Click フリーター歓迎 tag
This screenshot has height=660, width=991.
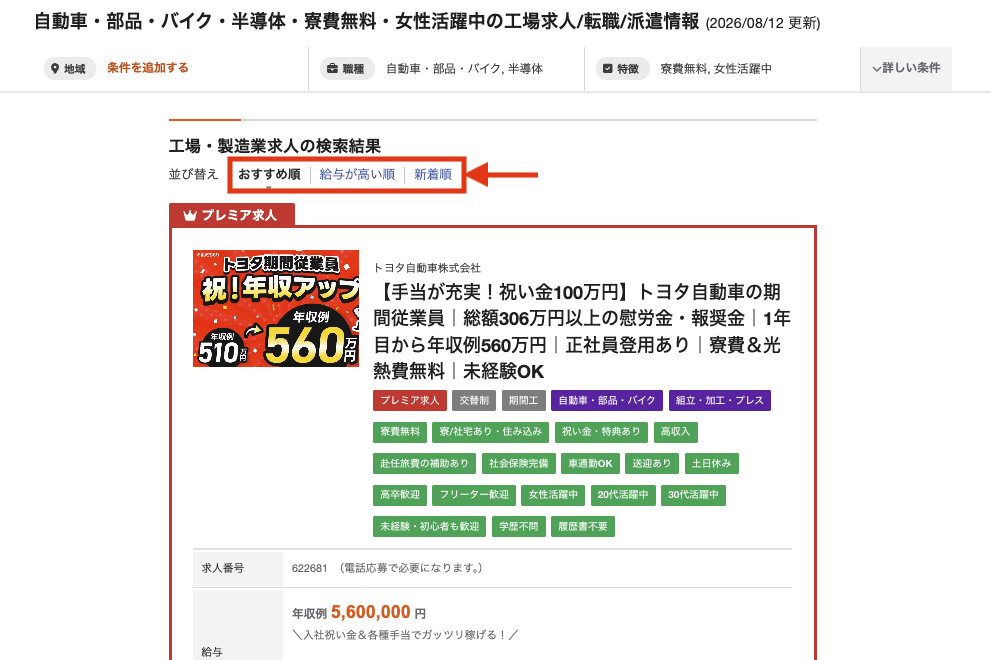[474, 495]
